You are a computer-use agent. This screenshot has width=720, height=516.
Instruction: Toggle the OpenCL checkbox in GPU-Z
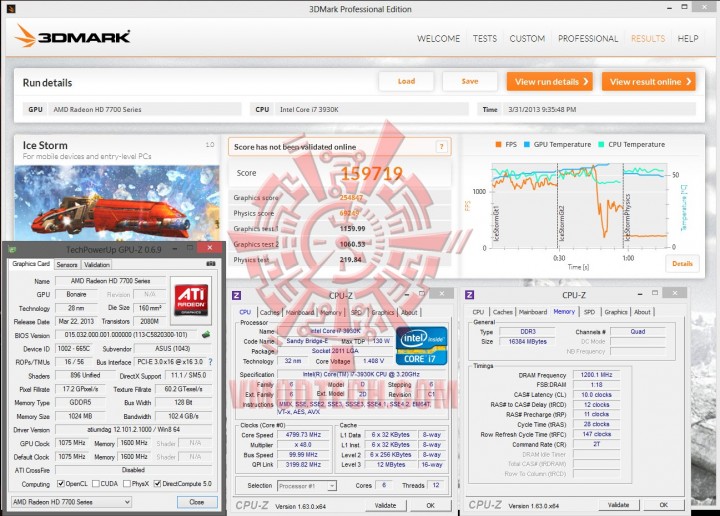tap(61, 483)
